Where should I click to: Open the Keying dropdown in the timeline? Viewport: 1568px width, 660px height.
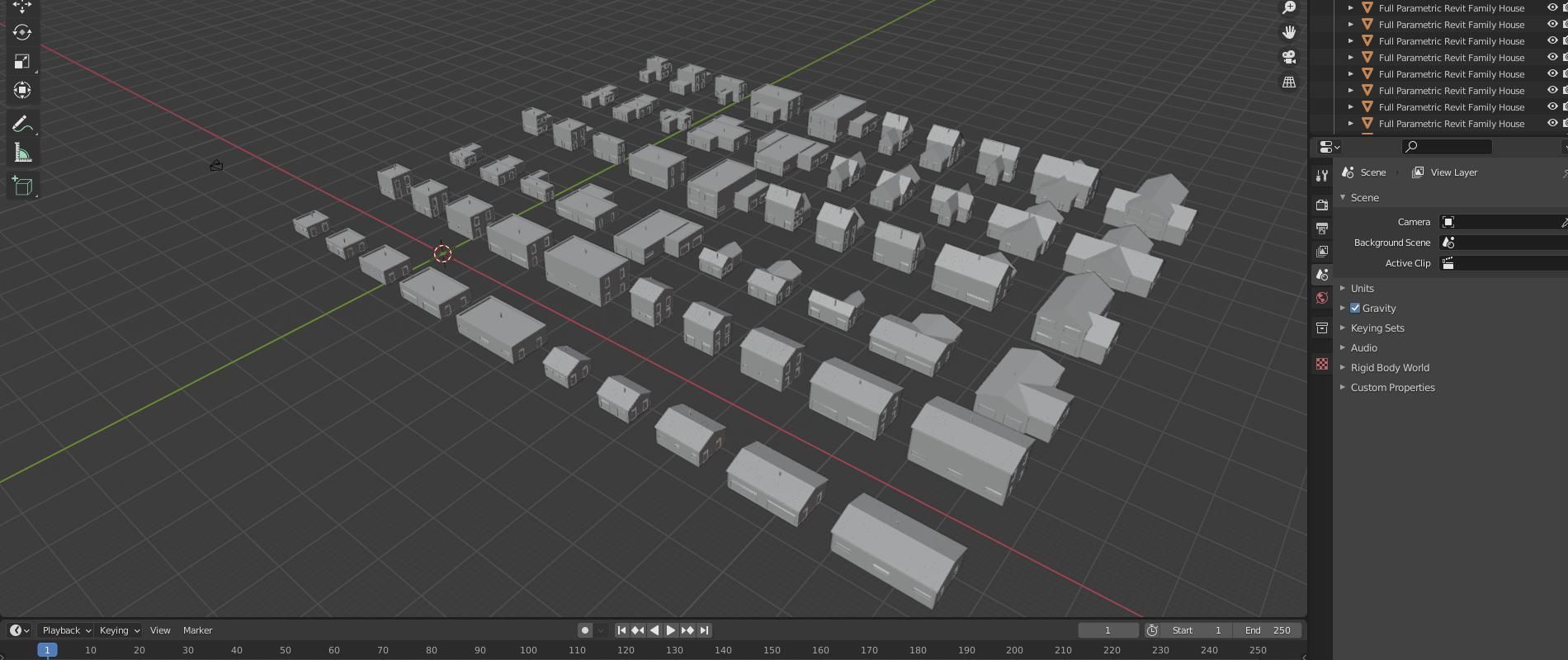pyautogui.click(x=119, y=630)
